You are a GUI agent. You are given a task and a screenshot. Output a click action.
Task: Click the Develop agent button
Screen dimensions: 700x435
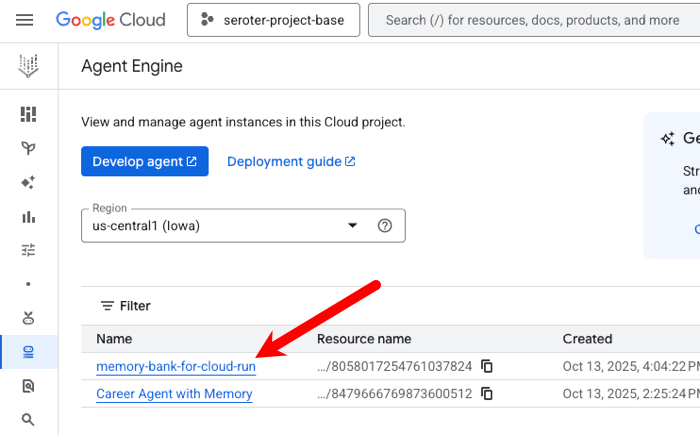(x=144, y=161)
